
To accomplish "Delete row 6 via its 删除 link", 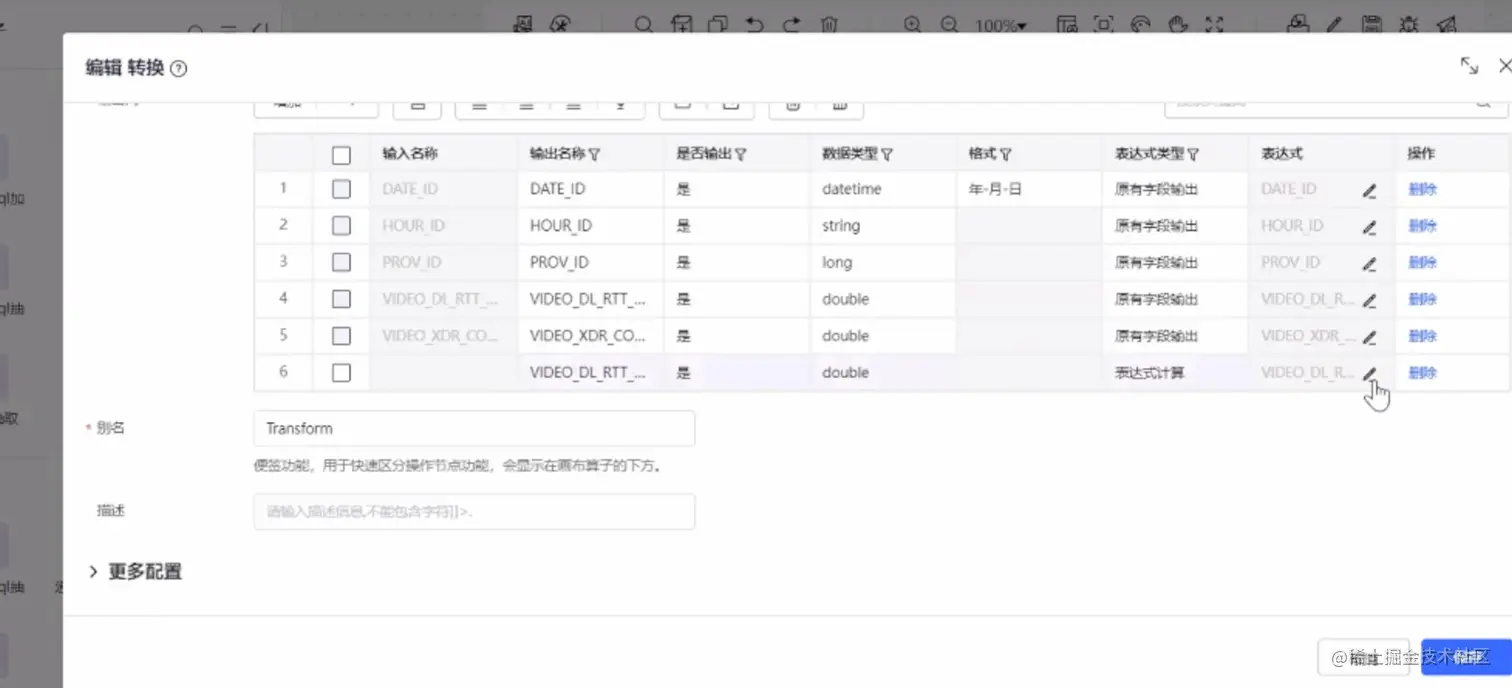I will (1422, 372).
